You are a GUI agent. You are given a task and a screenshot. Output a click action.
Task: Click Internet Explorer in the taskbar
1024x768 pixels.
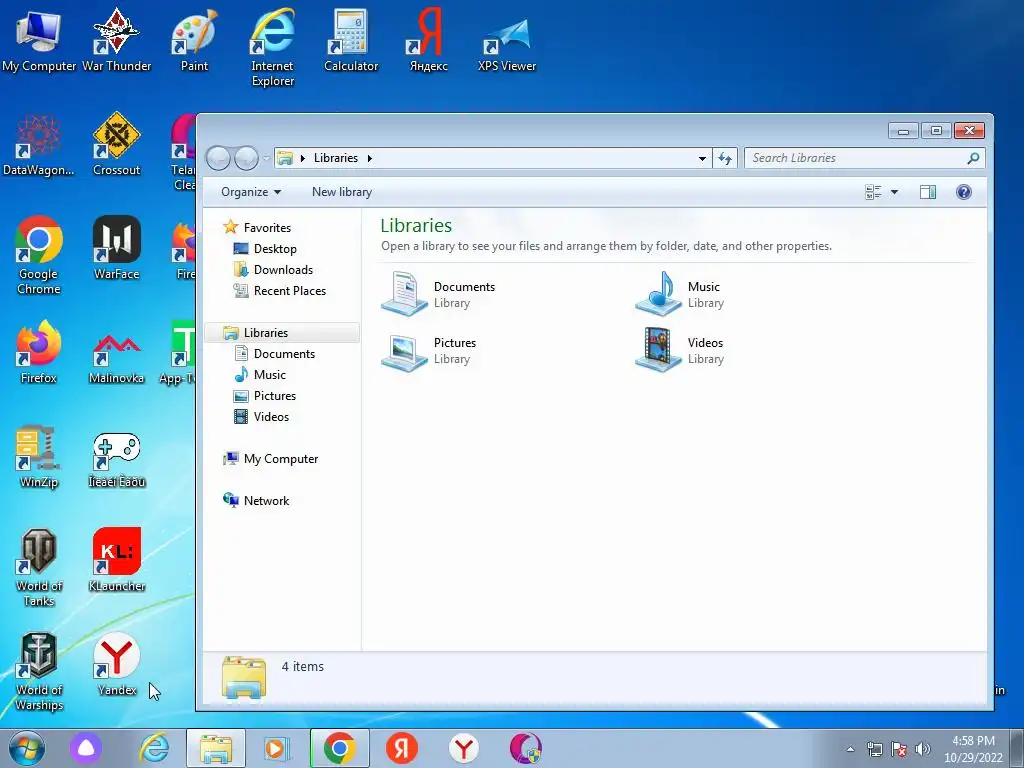click(x=154, y=748)
